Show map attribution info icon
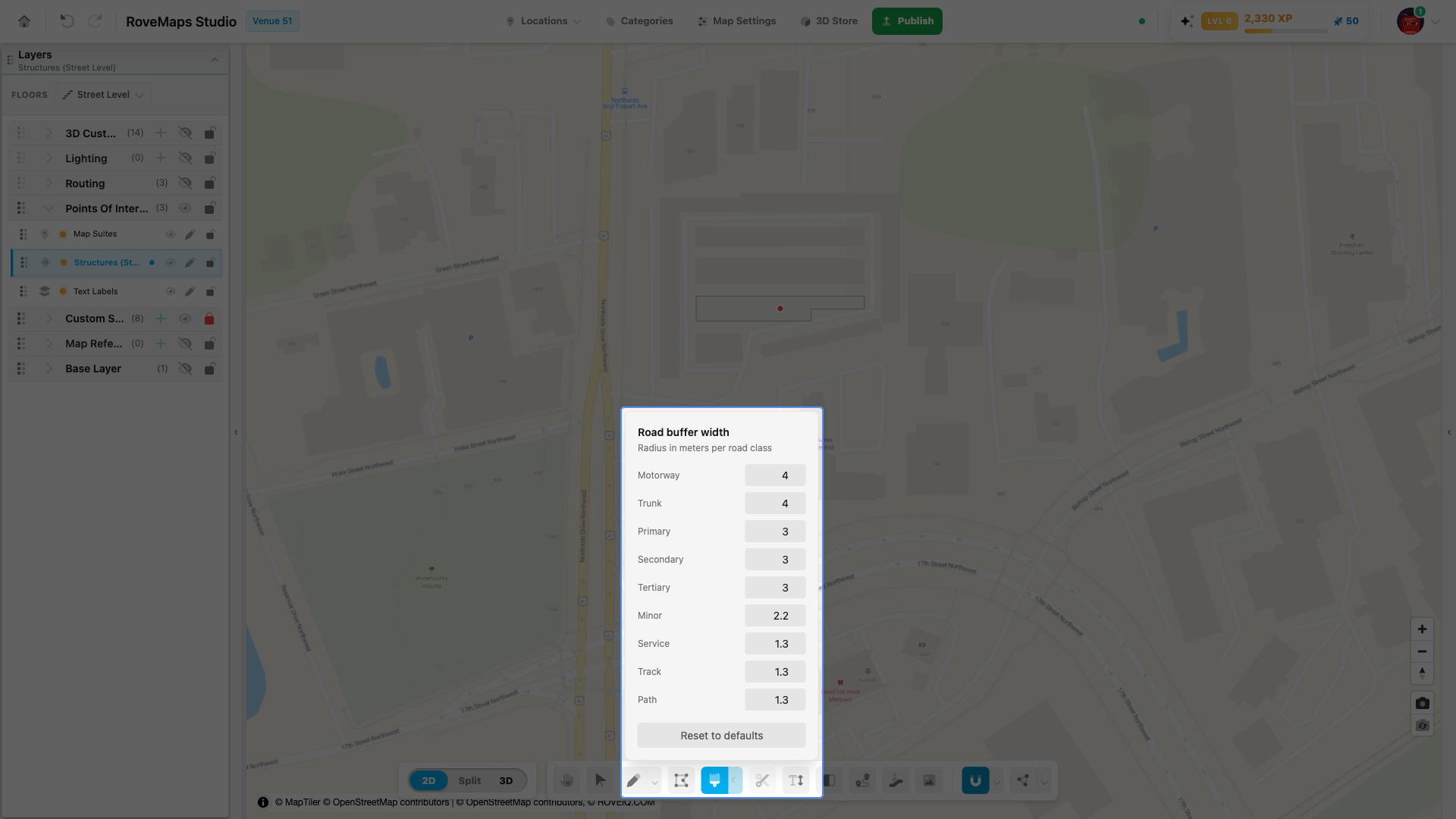The height and width of the screenshot is (819, 1456). (263, 802)
